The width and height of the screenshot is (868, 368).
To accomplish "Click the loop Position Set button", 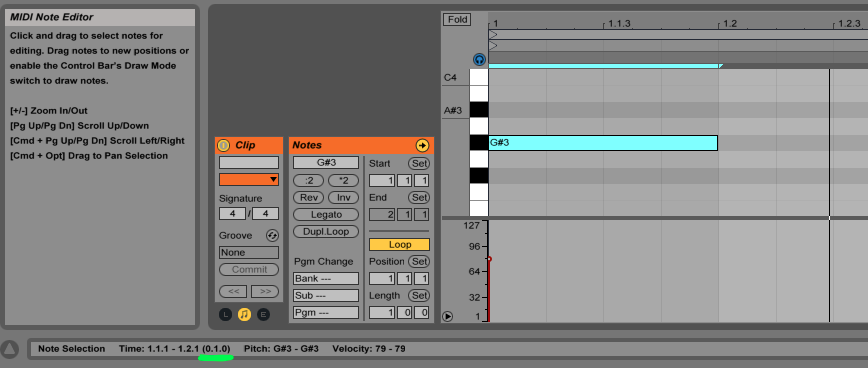I will coord(418,261).
